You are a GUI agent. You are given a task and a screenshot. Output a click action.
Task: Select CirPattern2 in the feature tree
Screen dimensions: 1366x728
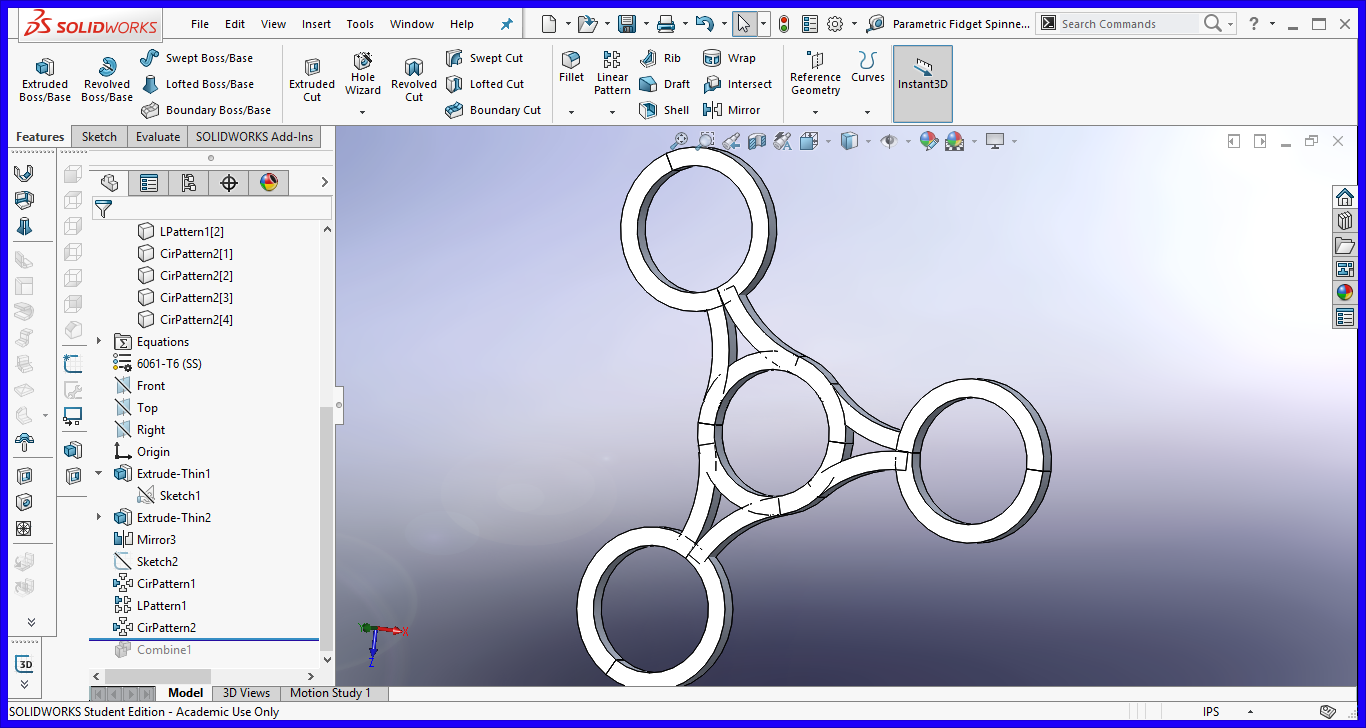[155, 628]
